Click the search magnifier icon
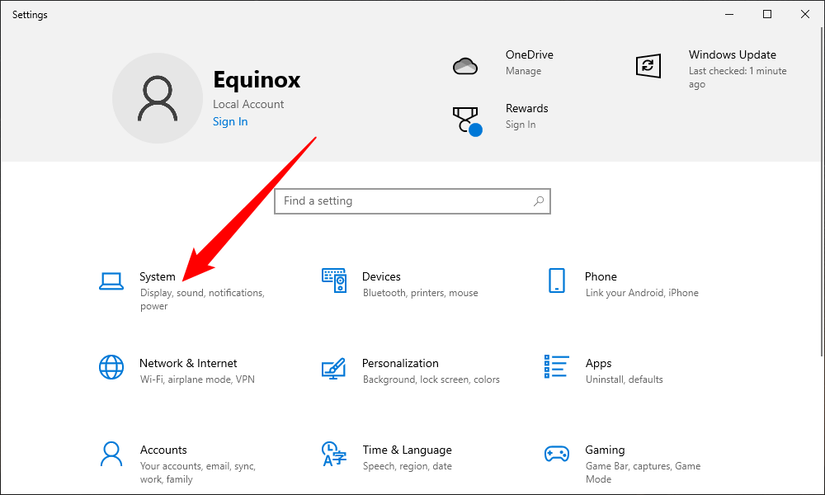Screen dimensions: 825x495 (x=539, y=201)
